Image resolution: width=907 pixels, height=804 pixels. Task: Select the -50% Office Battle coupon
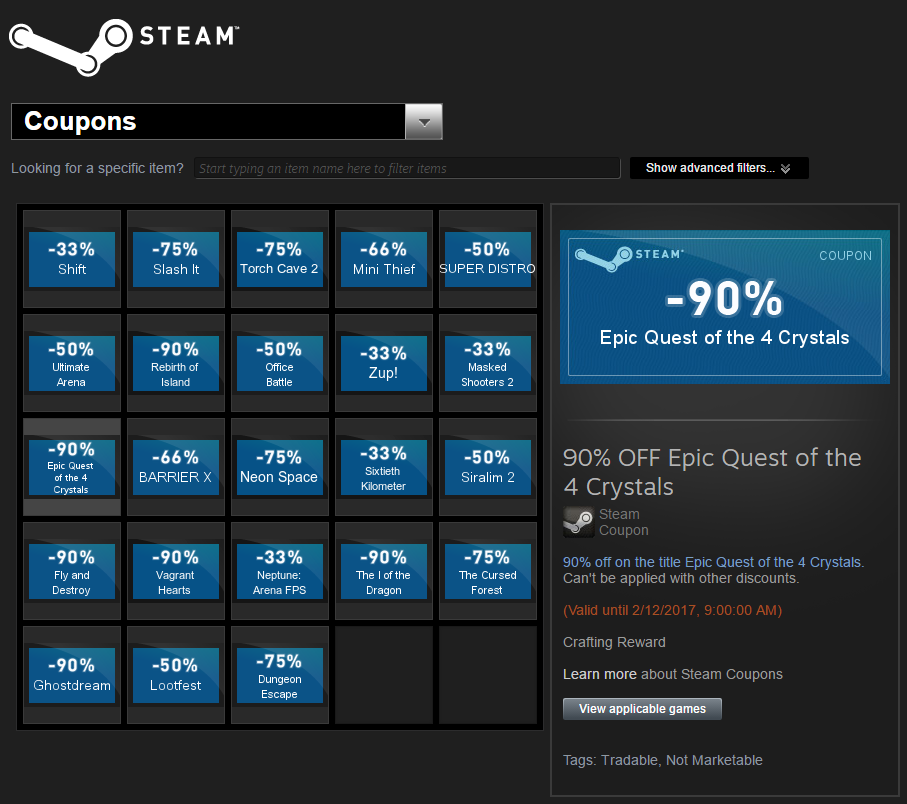pyautogui.click(x=280, y=363)
